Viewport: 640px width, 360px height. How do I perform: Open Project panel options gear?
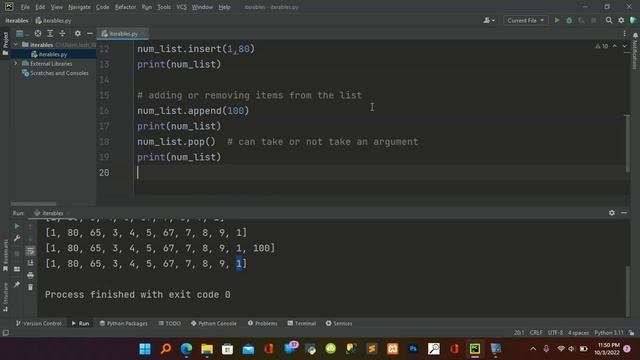tap(78, 33)
